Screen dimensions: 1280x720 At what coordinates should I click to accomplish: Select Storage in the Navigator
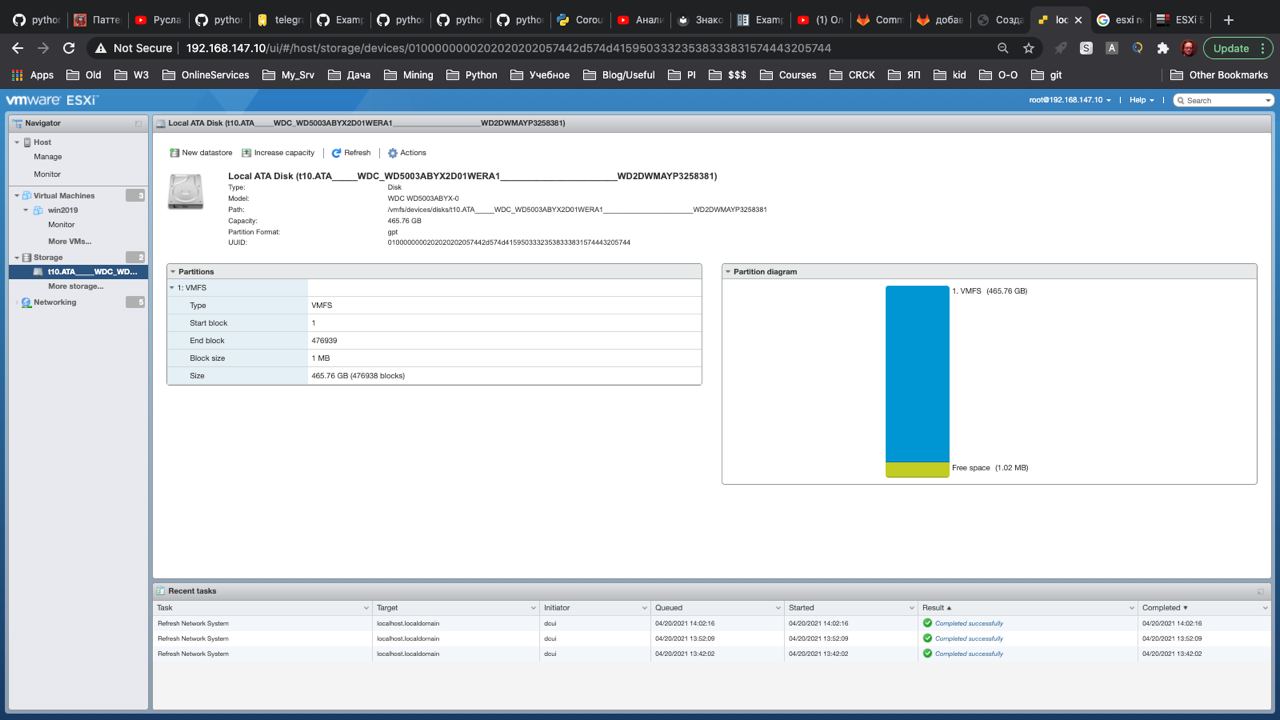(x=48, y=257)
